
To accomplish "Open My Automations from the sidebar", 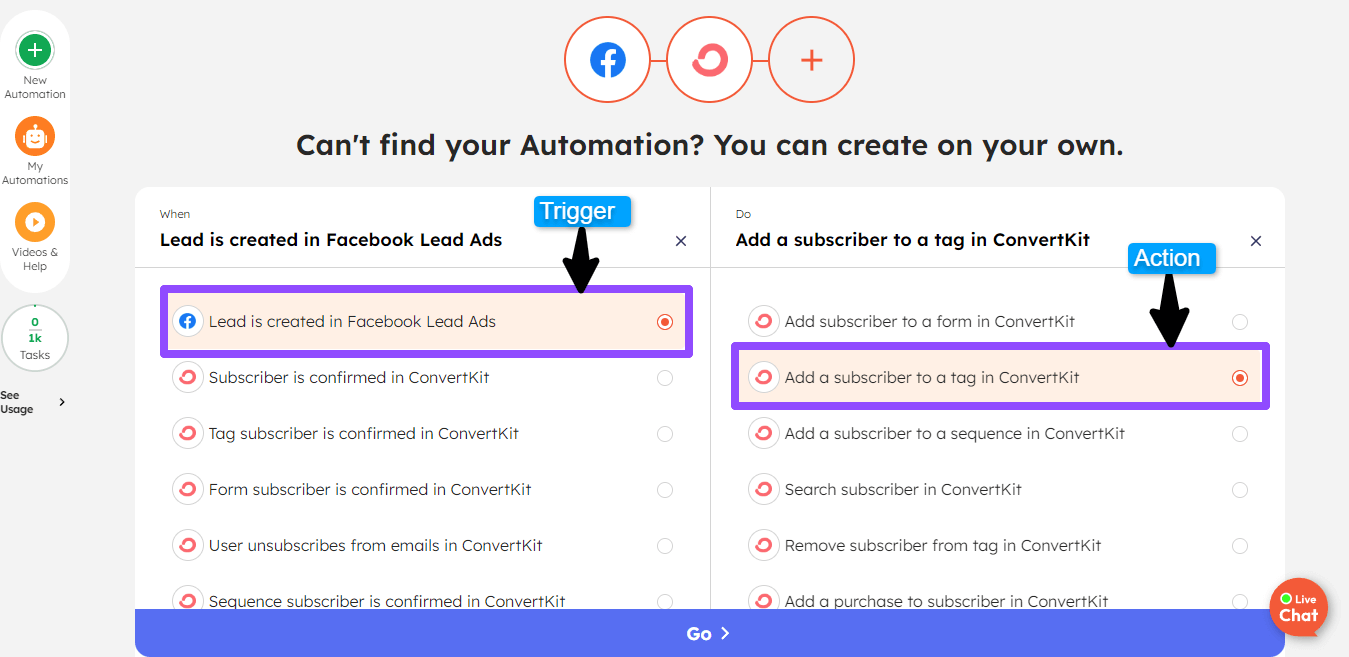I will coord(35,137).
